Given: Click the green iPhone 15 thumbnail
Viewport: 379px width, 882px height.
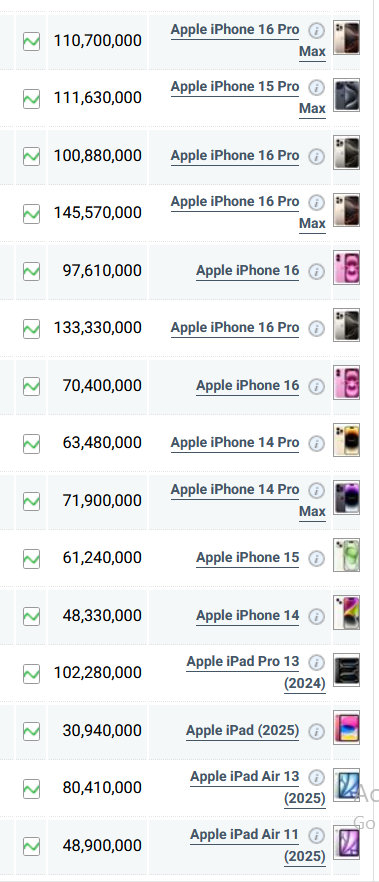Looking at the screenshot, I should coord(346,555).
